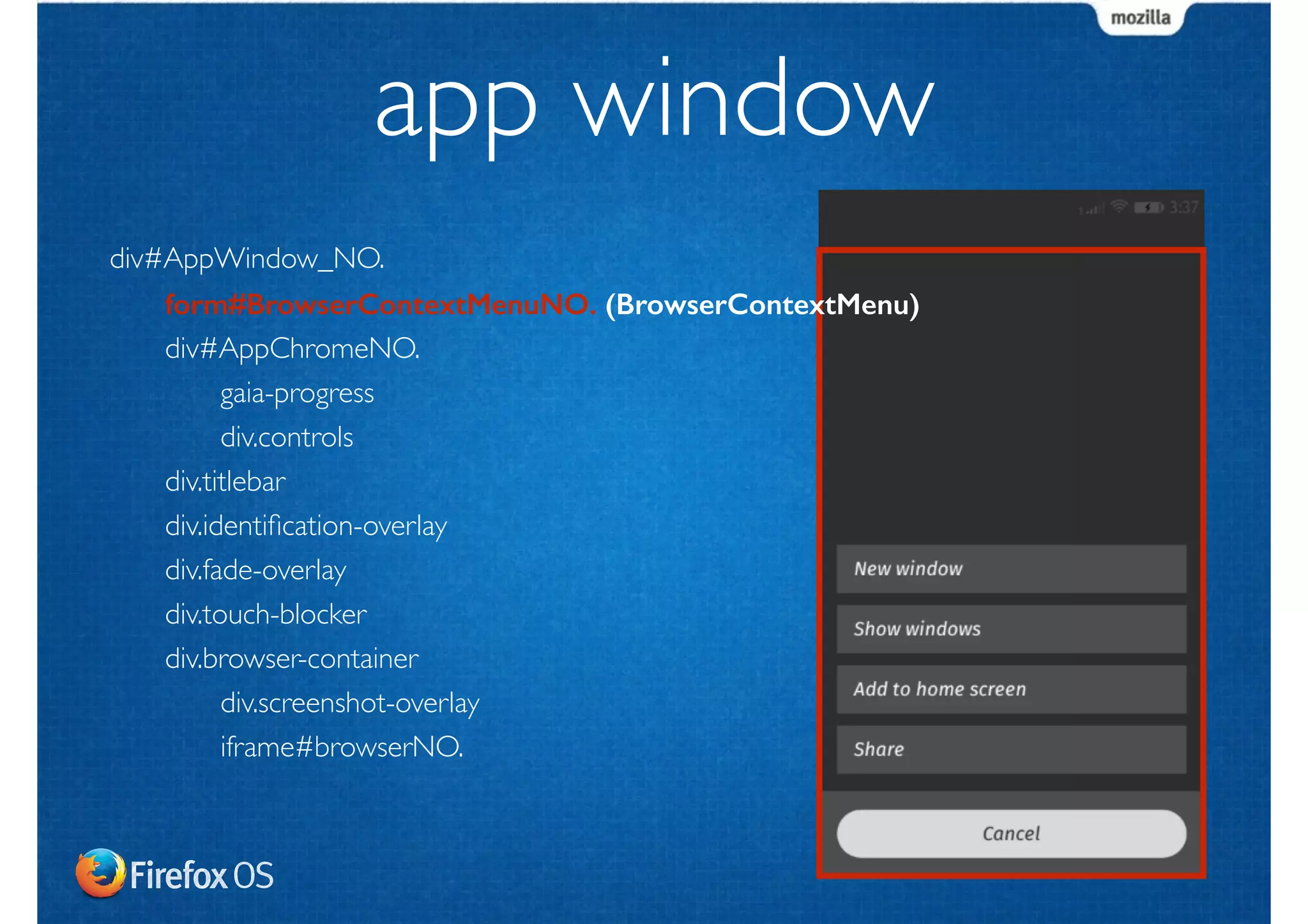Screen dimensions: 1308x924
Task: Tap the Wi-Fi status icon
Action: point(1118,206)
